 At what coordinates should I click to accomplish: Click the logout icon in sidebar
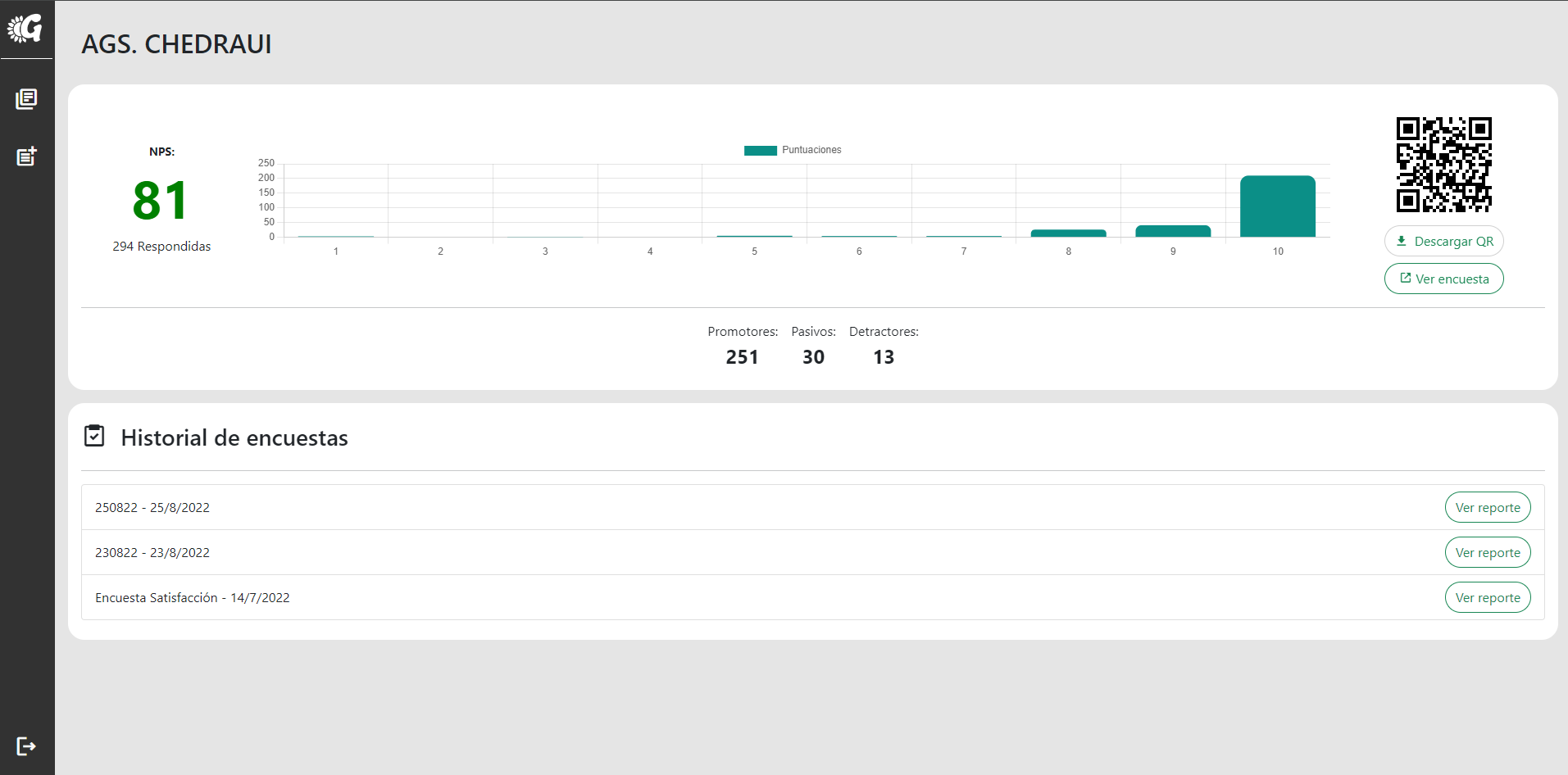26,746
